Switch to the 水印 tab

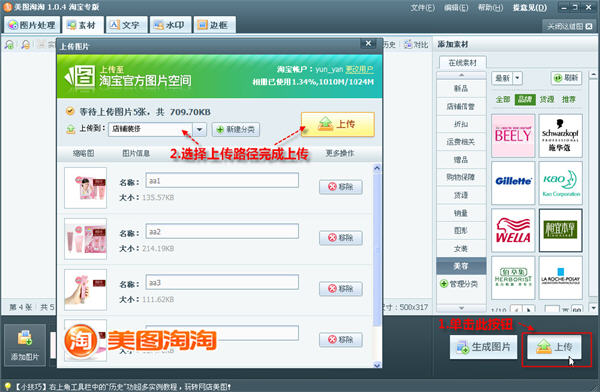170,25
